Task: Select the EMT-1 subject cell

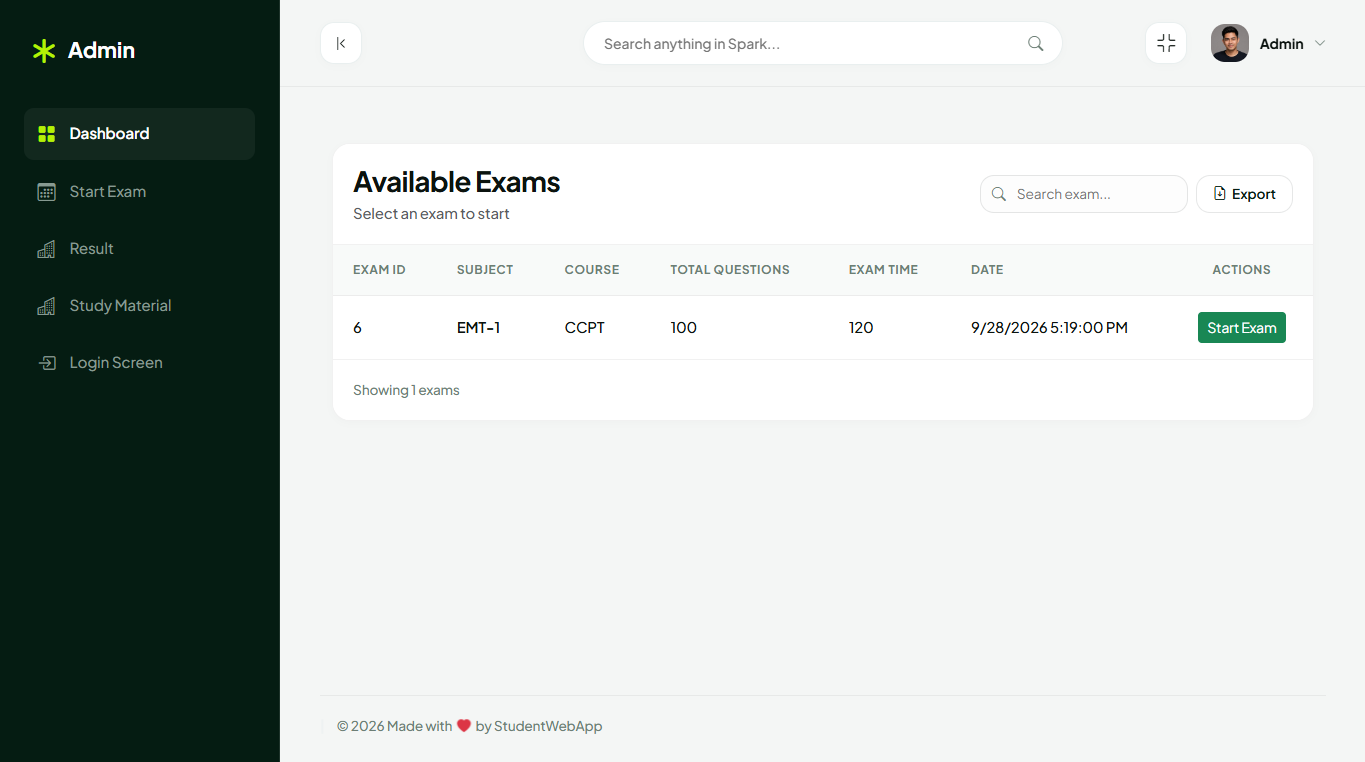Action: 479,328
